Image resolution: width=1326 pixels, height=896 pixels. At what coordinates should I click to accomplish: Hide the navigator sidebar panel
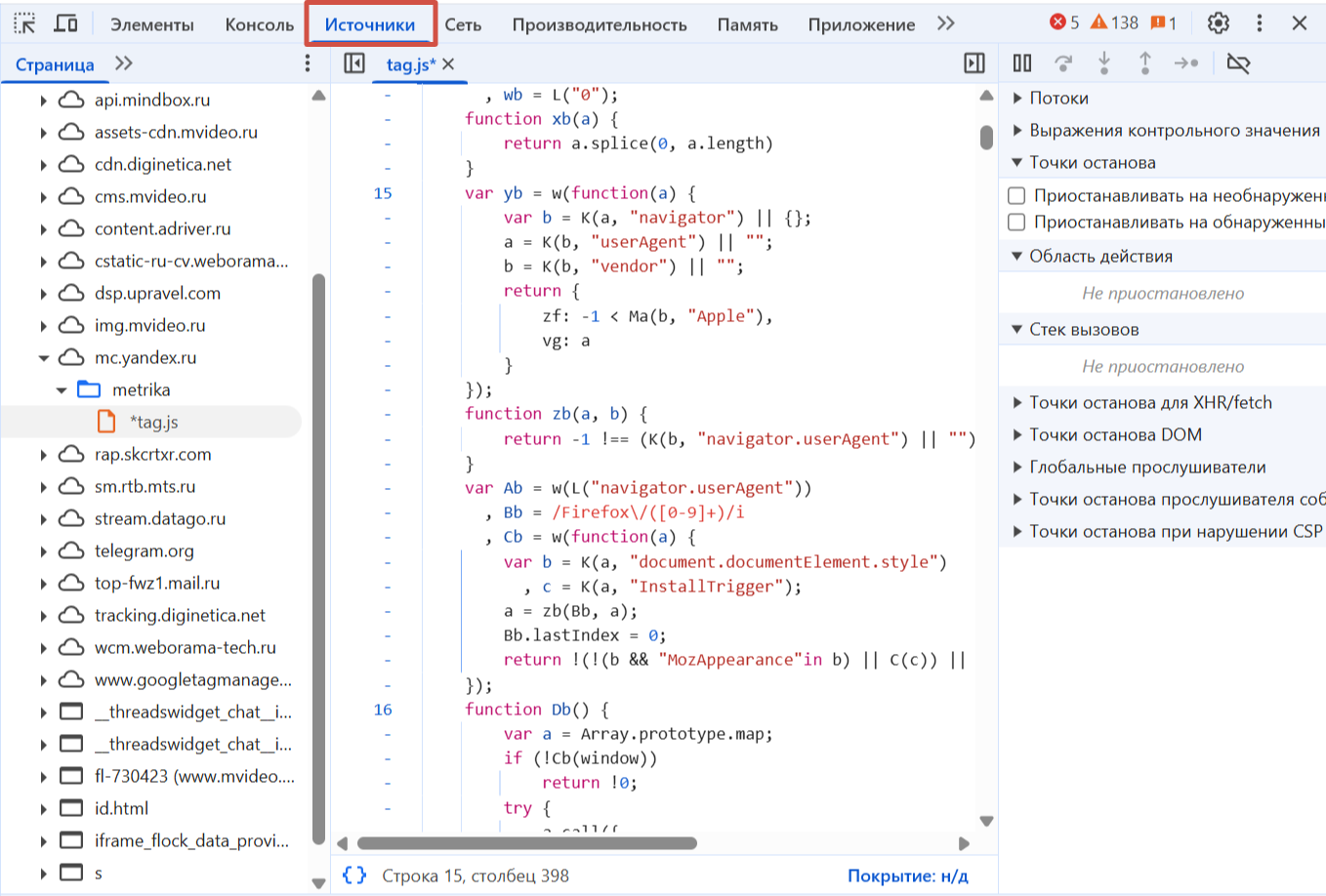354,63
